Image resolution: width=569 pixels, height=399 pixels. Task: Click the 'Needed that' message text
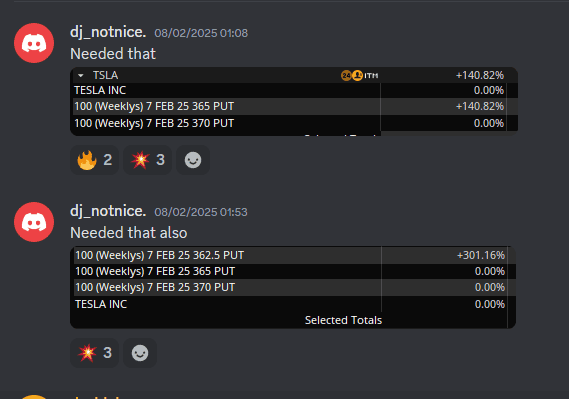click(113, 54)
